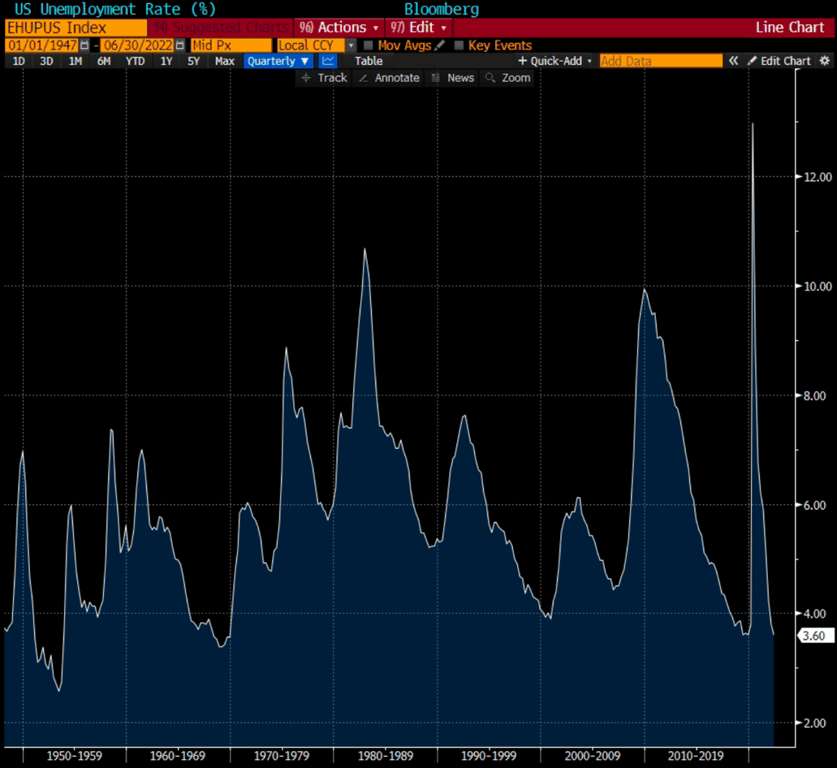The image size is (837, 768).
Task: Click the 10.00 y-axis label
Action: (818, 287)
